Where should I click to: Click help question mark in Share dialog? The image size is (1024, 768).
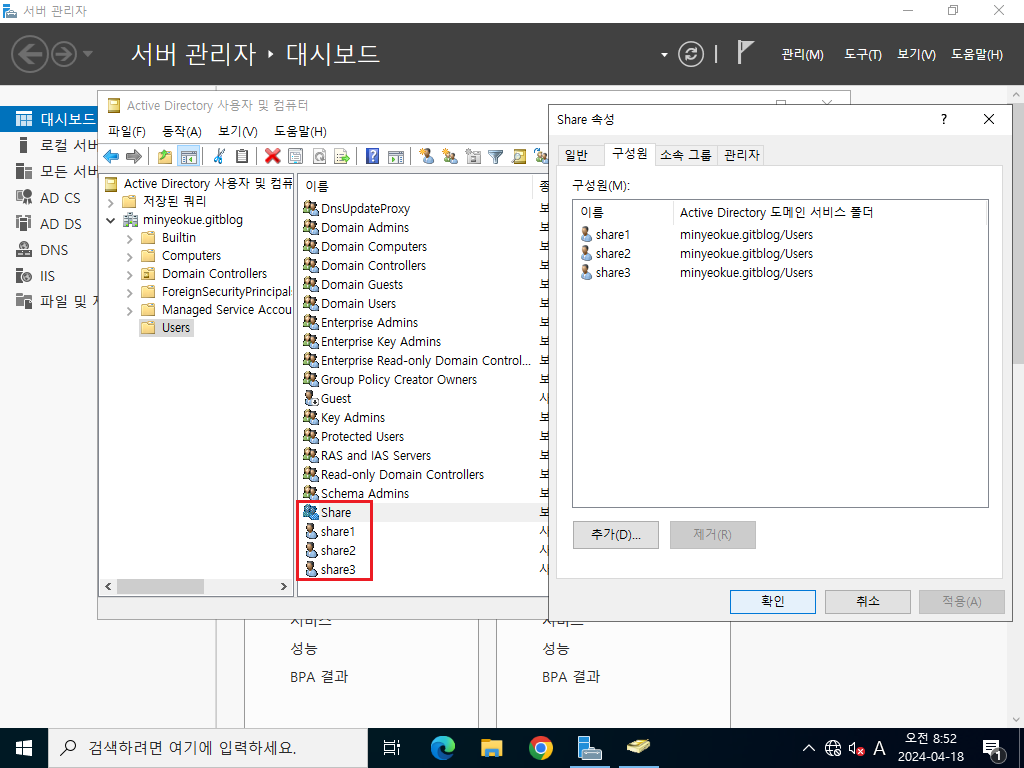(944, 119)
